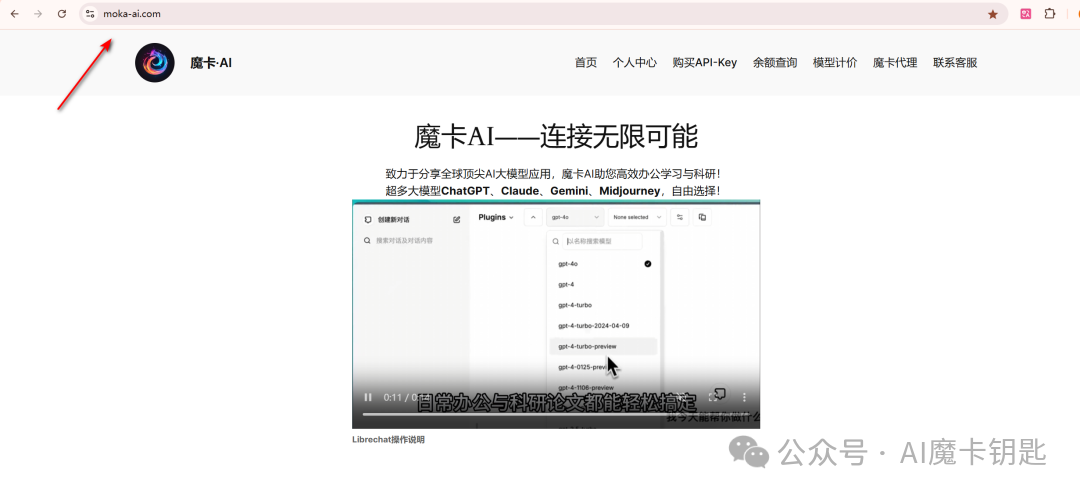Click the model search magnifier icon
The width and height of the screenshot is (1080, 495).
click(557, 242)
